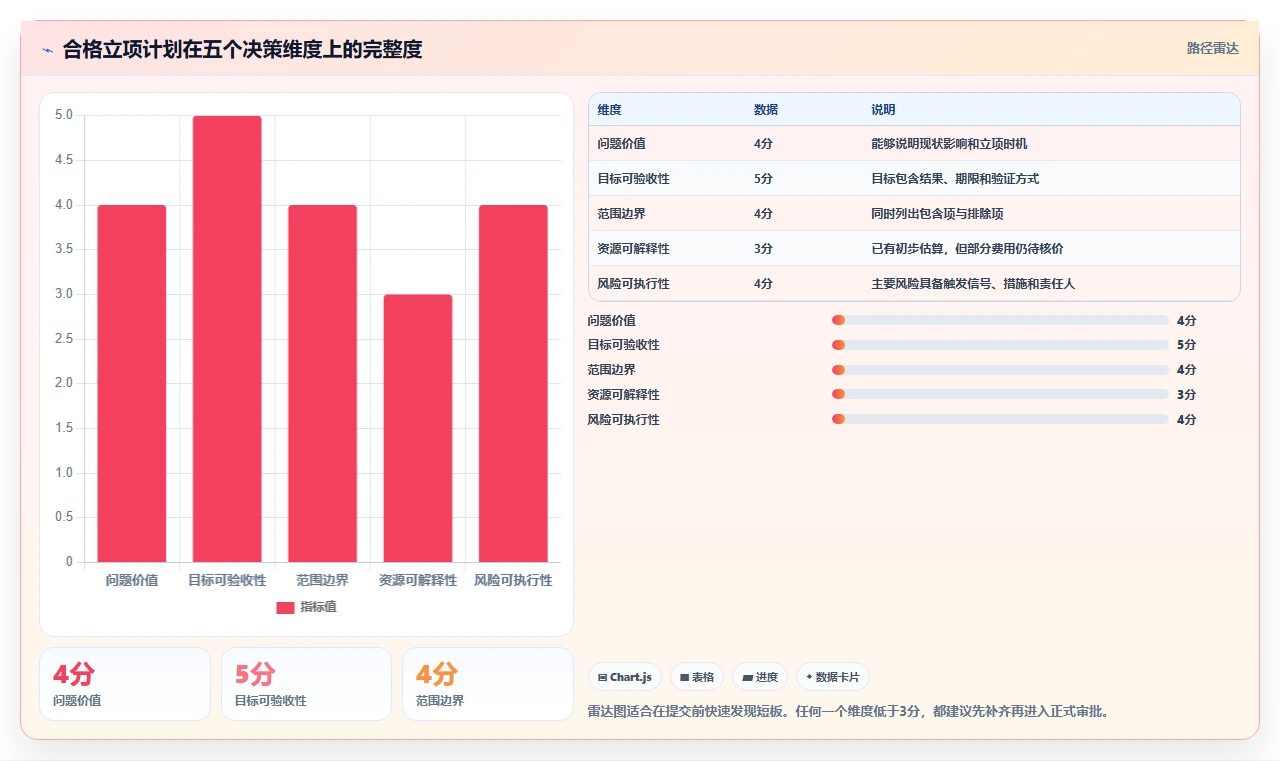Screen dimensions: 1280x761
Task: Open the 4分 问题价值 stat card
Action: coord(125,684)
